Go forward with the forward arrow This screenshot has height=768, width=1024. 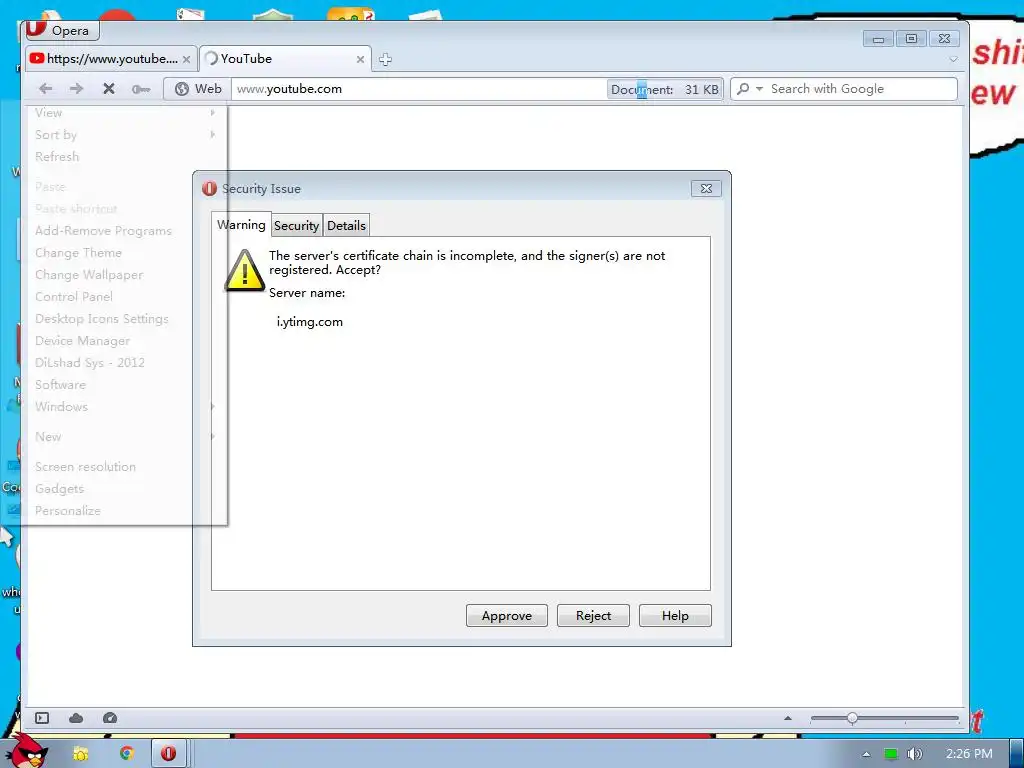(x=76, y=89)
